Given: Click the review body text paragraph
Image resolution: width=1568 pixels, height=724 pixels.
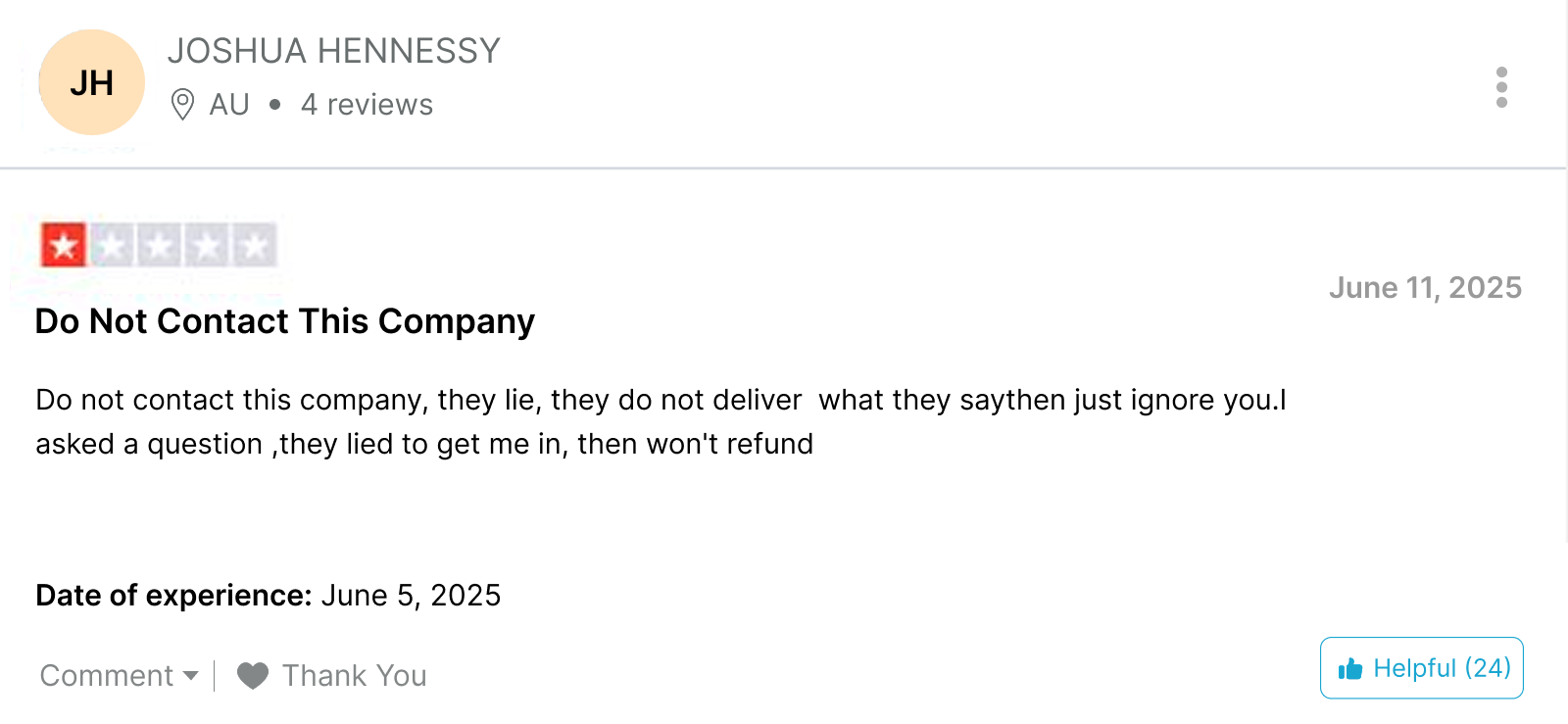Looking at the screenshot, I should pyautogui.click(x=661, y=421).
